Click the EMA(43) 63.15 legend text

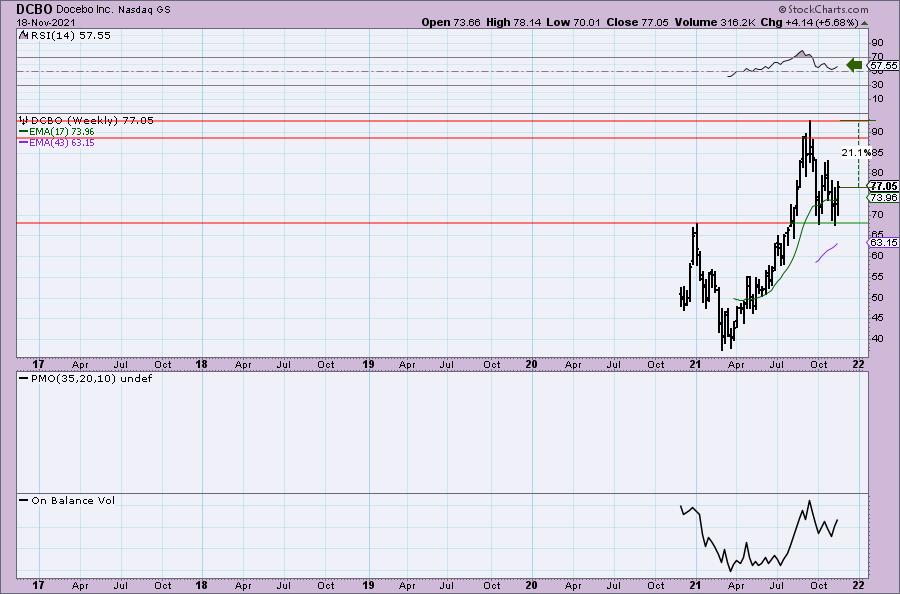pos(61,142)
